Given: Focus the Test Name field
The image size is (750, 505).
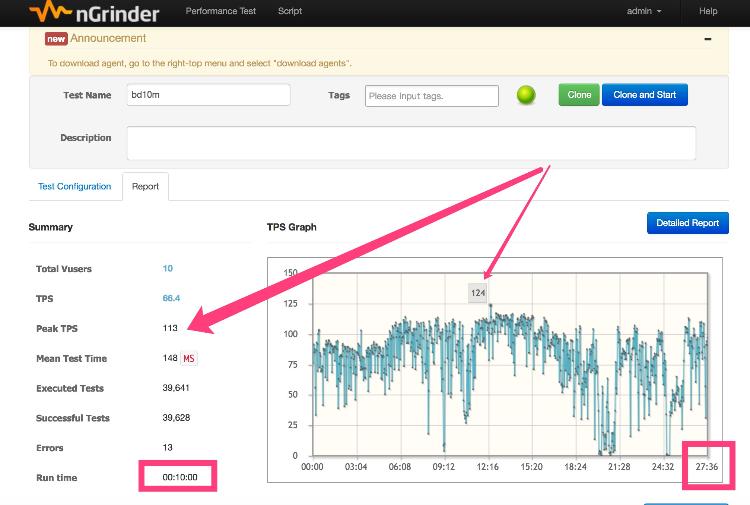Looking at the screenshot, I should [208, 95].
